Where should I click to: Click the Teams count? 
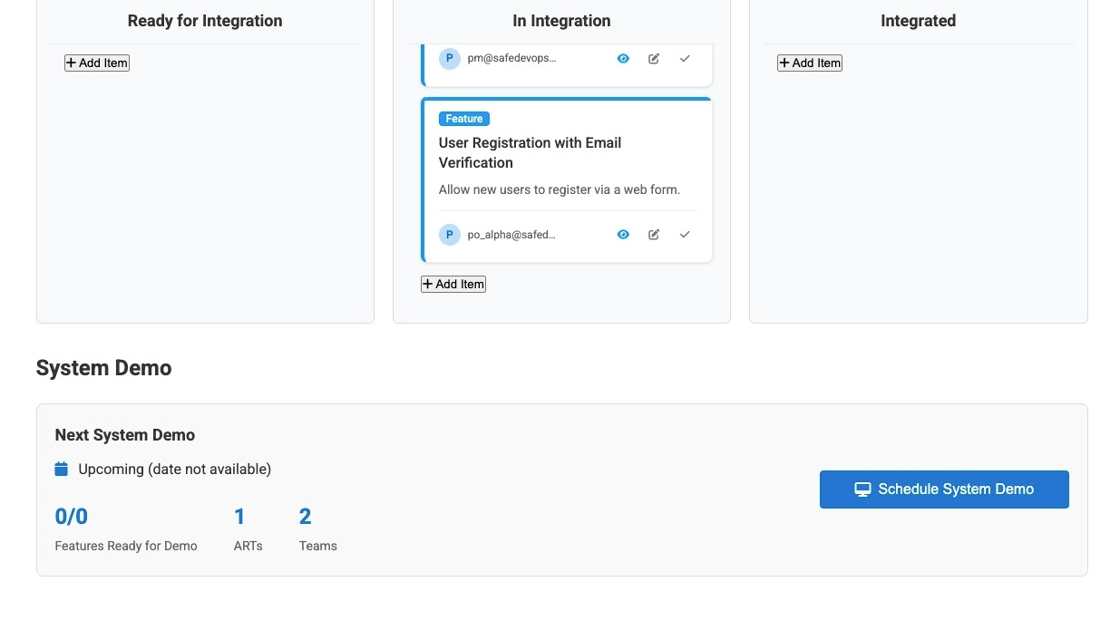click(x=304, y=516)
